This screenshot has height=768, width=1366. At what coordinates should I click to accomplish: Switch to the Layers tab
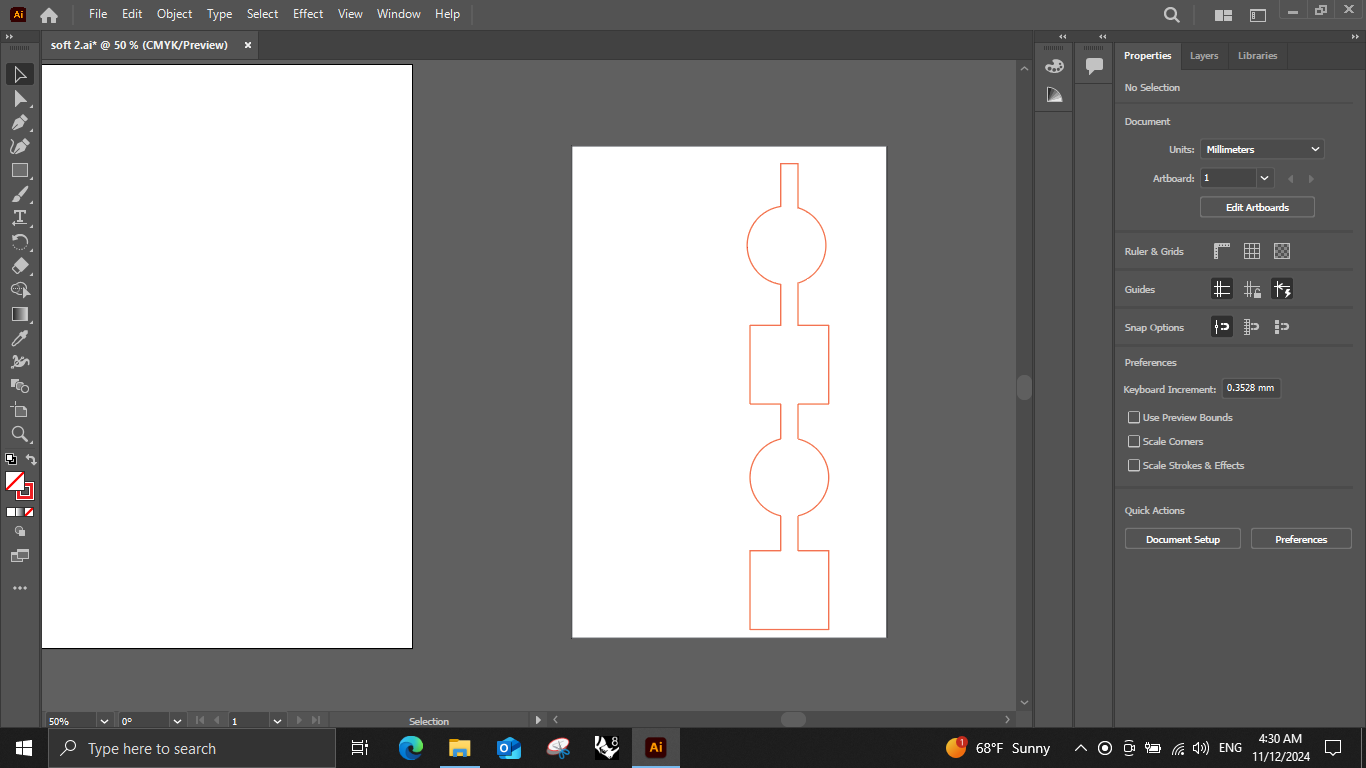(1204, 56)
